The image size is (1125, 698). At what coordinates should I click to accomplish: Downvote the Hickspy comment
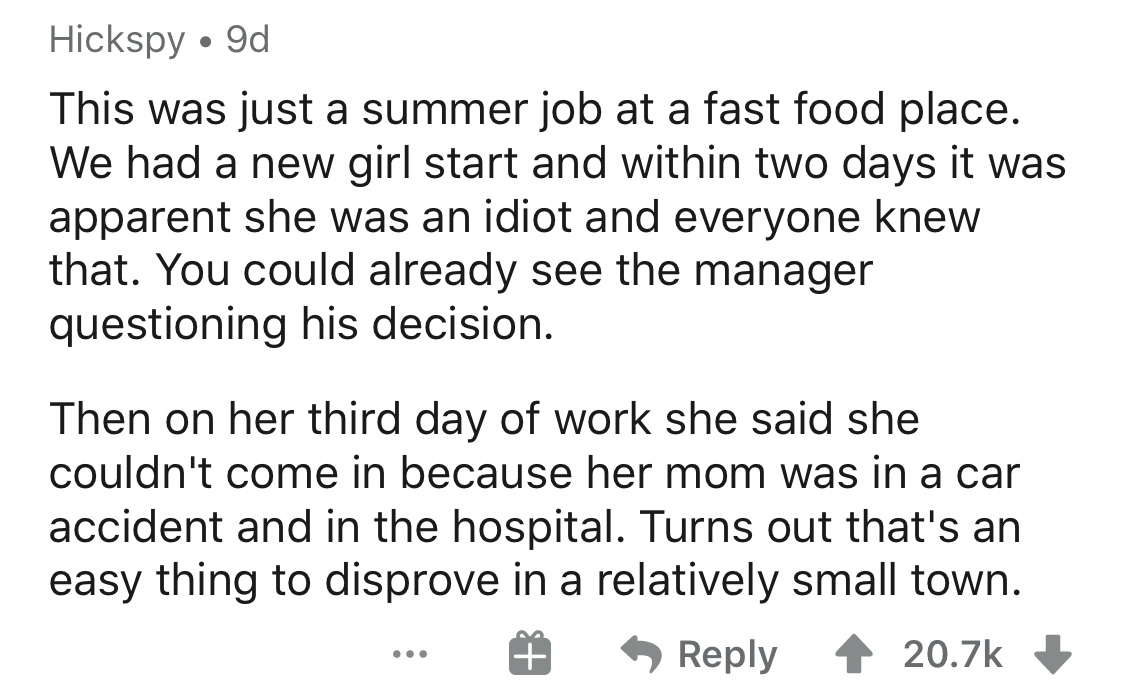[1054, 654]
